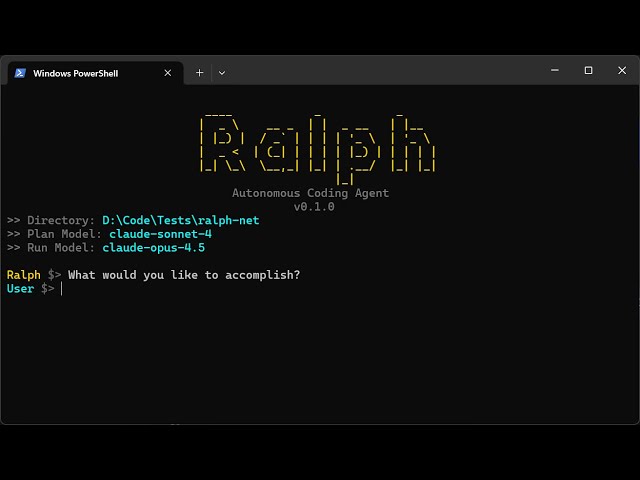The width and height of the screenshot is (640, 480).
Task: Click the 'Run Model:' label
Action: point(61,248)
